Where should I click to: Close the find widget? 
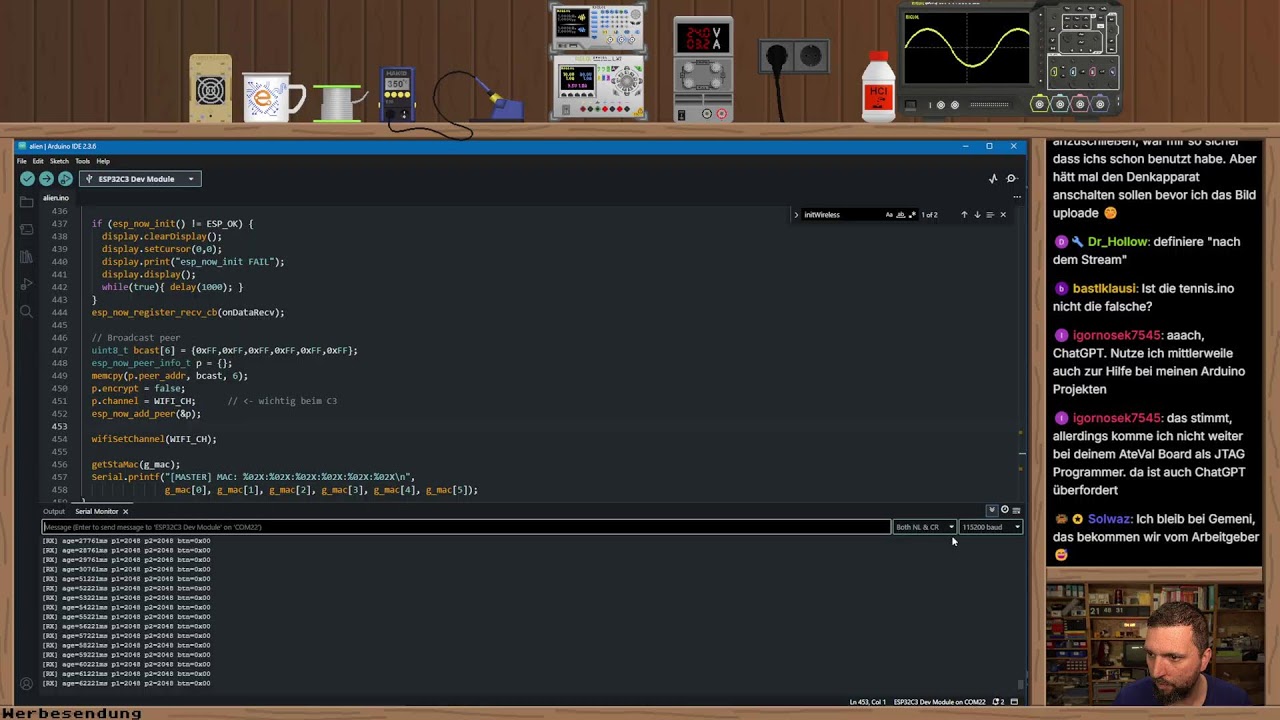pyautogui.click(x=1003, y=215)
